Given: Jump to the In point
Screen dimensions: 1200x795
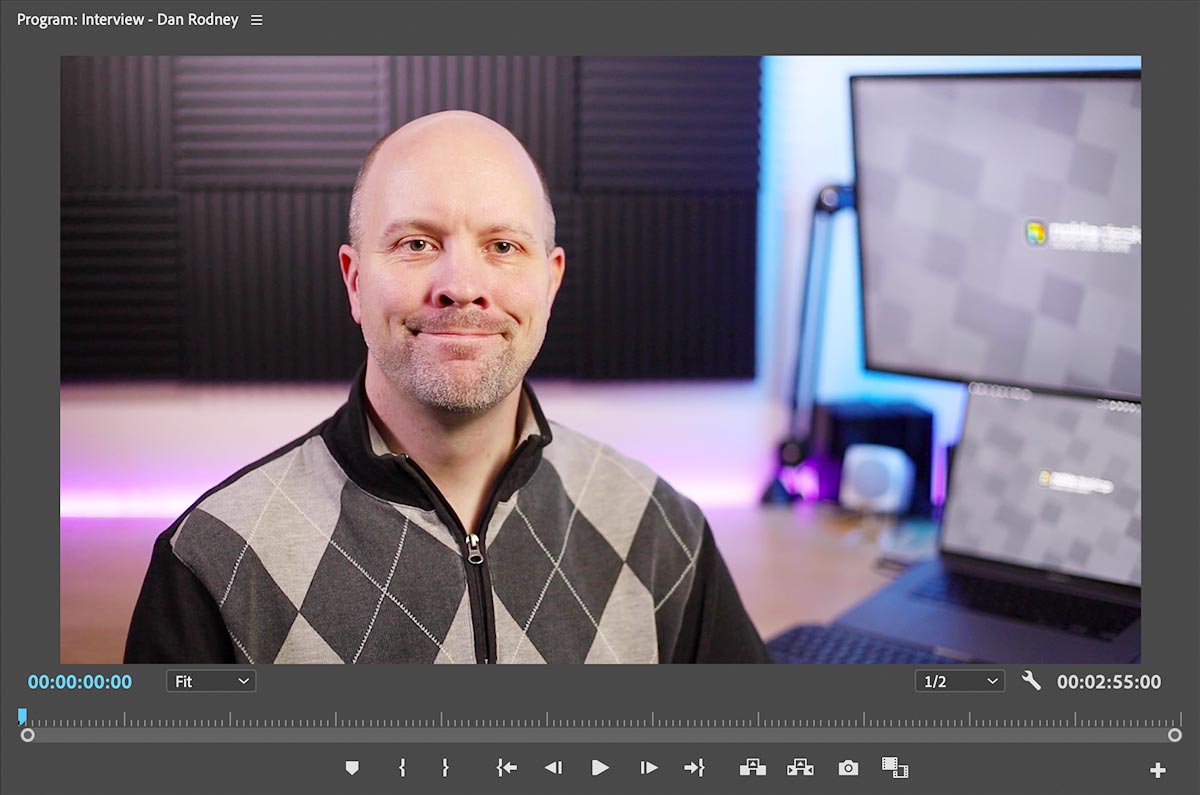Looking at the screenshot, I should point(507,767).
